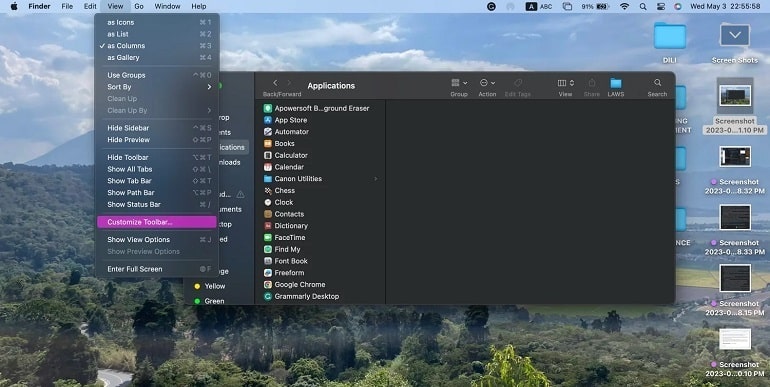The height and width of the screenshot is (387, 770).
Task: Click the Grammarly Desktop app icon
Action: pyautogui.click(x=268, y=297)
